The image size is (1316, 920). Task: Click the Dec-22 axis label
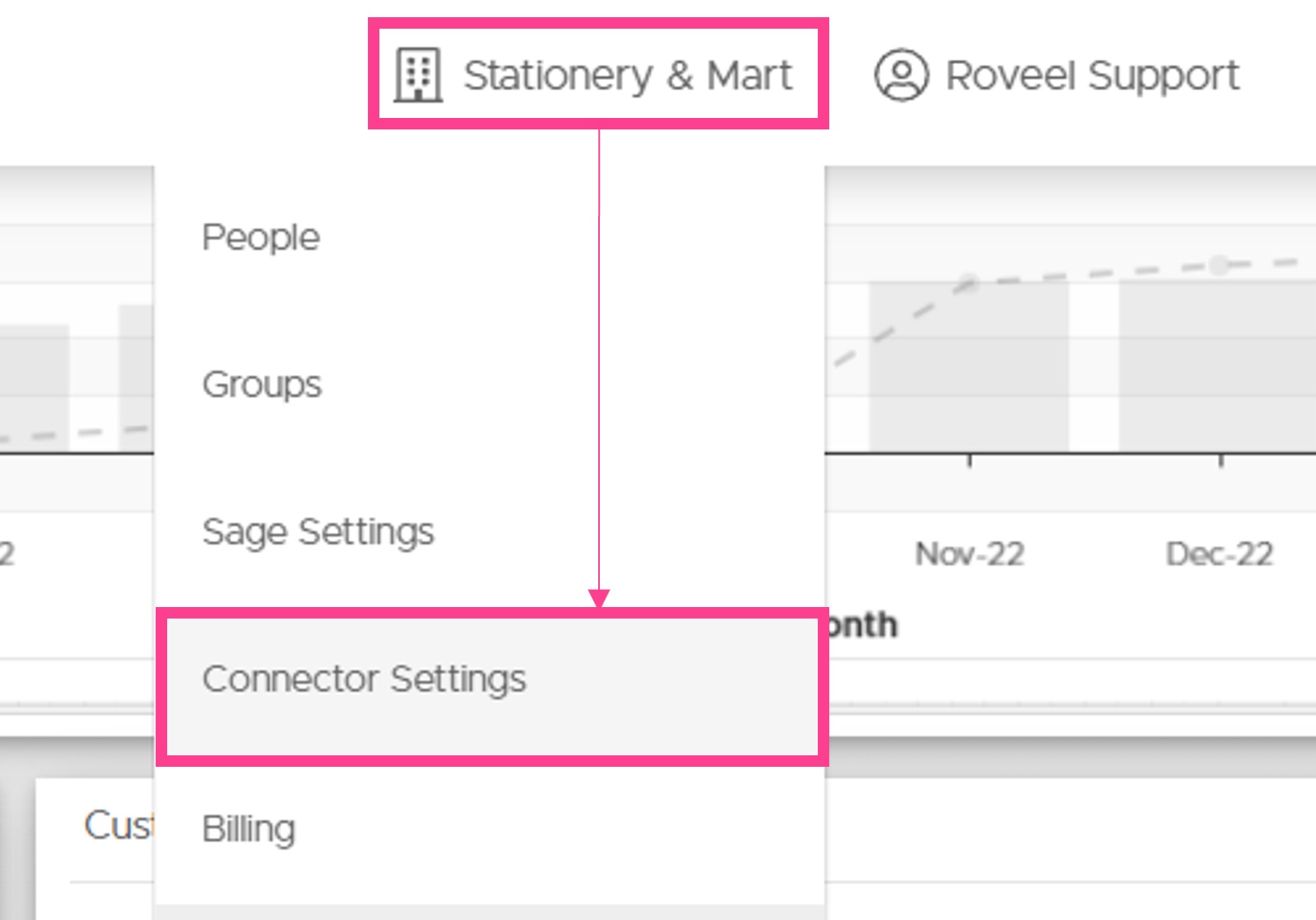click(1219, 555)
